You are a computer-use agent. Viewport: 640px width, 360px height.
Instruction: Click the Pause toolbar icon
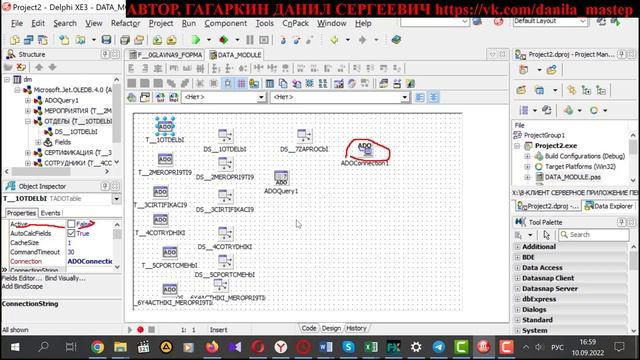point(250,40)
